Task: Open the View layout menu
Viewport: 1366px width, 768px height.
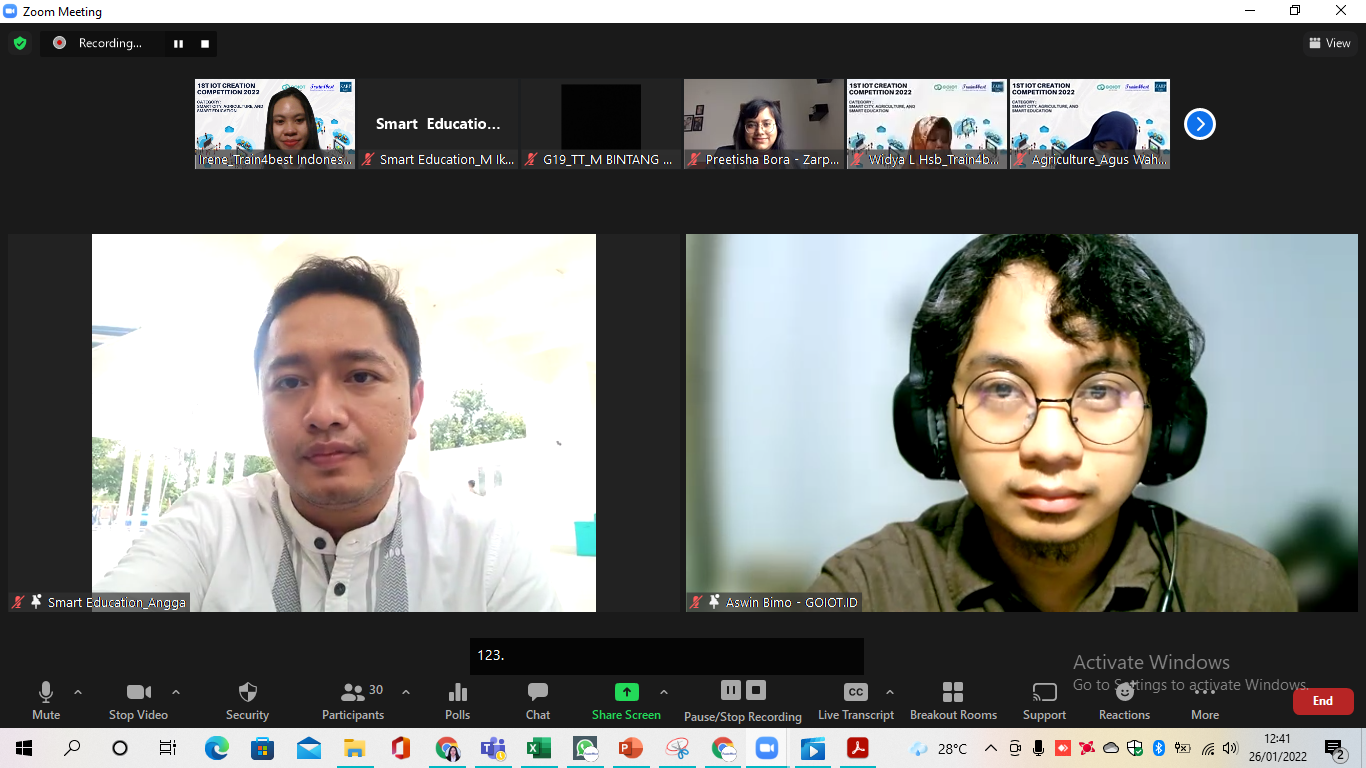Action: 1330,43
